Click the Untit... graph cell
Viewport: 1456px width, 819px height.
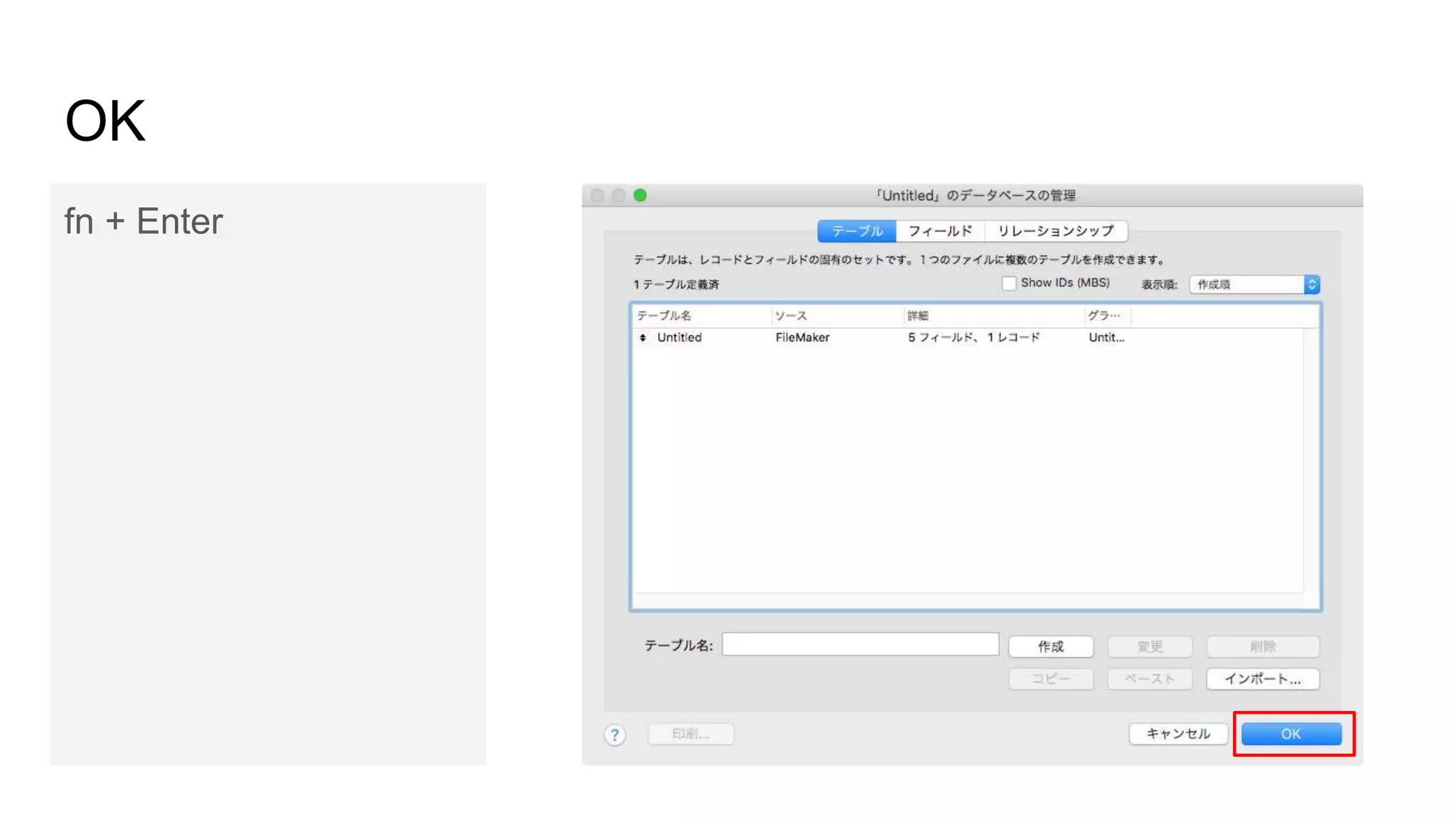tap(1106, 338)
